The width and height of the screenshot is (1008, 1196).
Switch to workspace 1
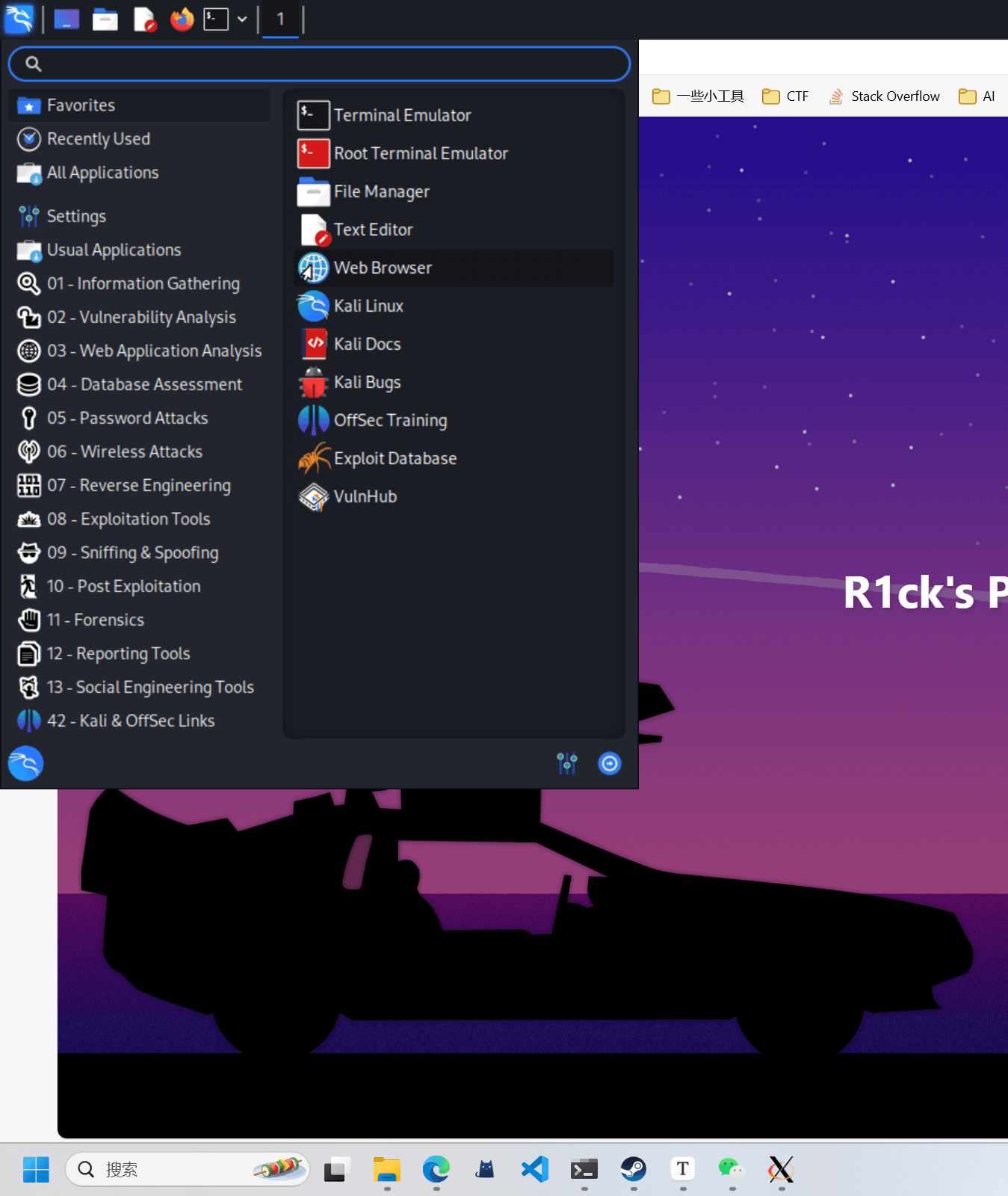click(280, 19)
